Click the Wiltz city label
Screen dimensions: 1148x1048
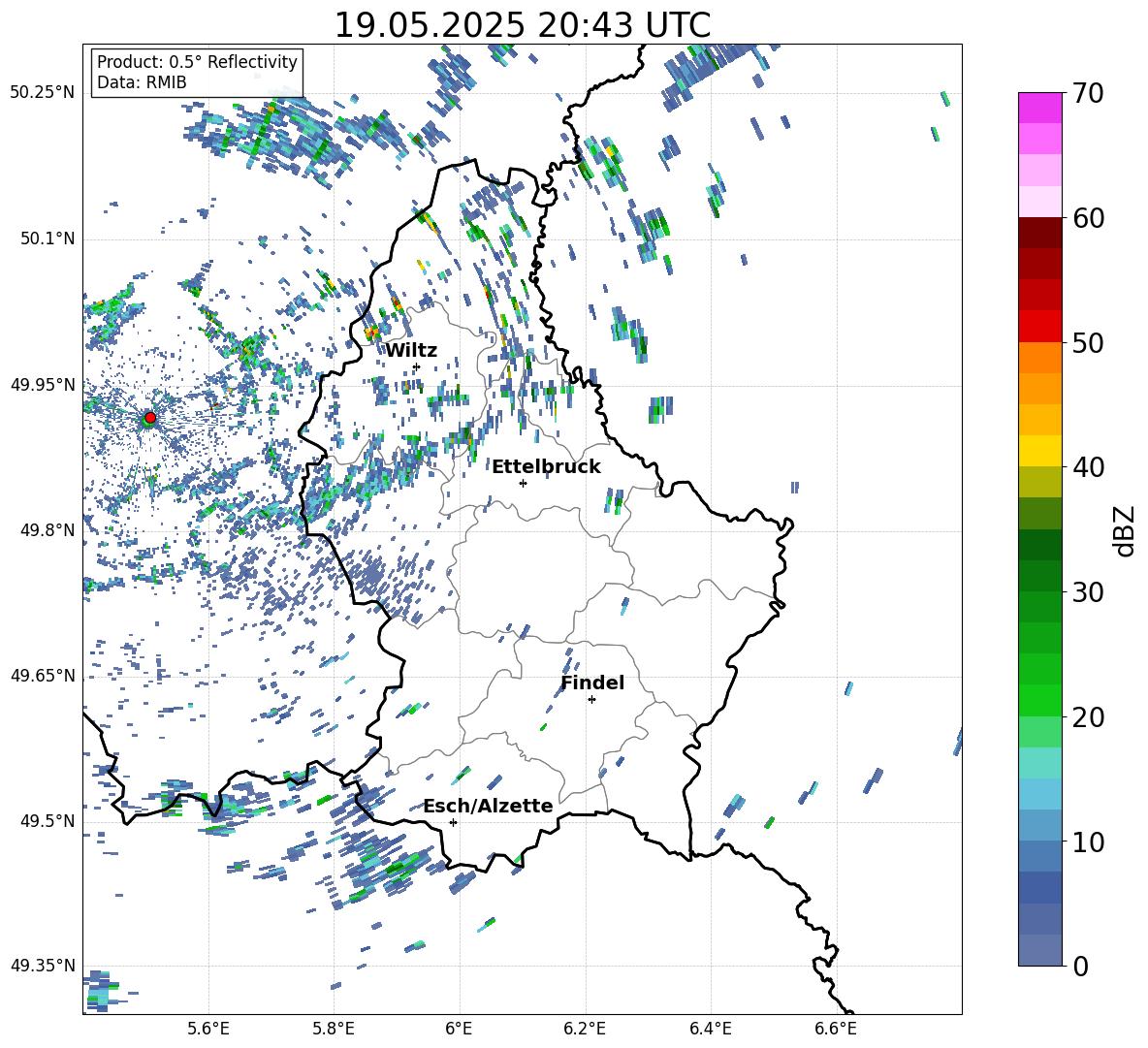coord(411,351)
